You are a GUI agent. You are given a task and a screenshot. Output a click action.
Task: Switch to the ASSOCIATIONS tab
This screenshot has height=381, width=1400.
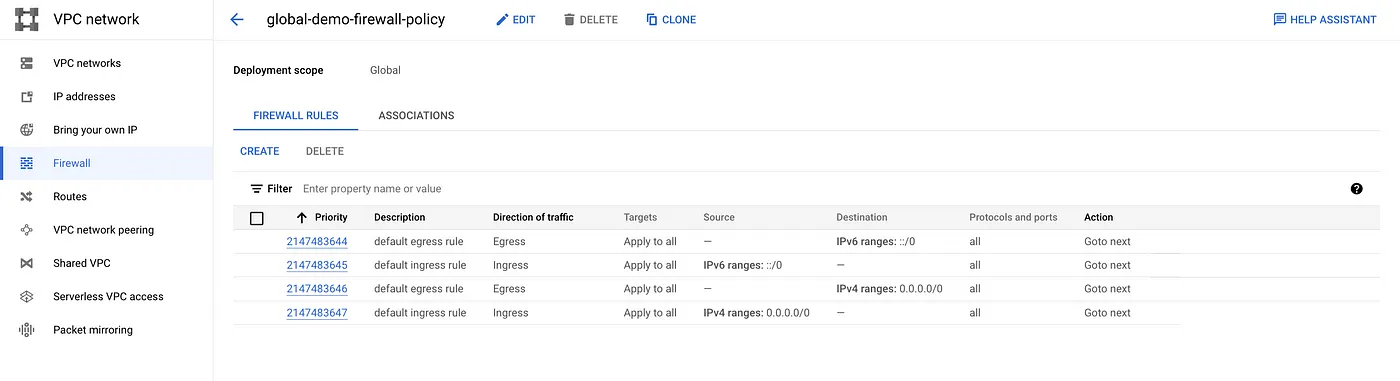click(416, 116)
